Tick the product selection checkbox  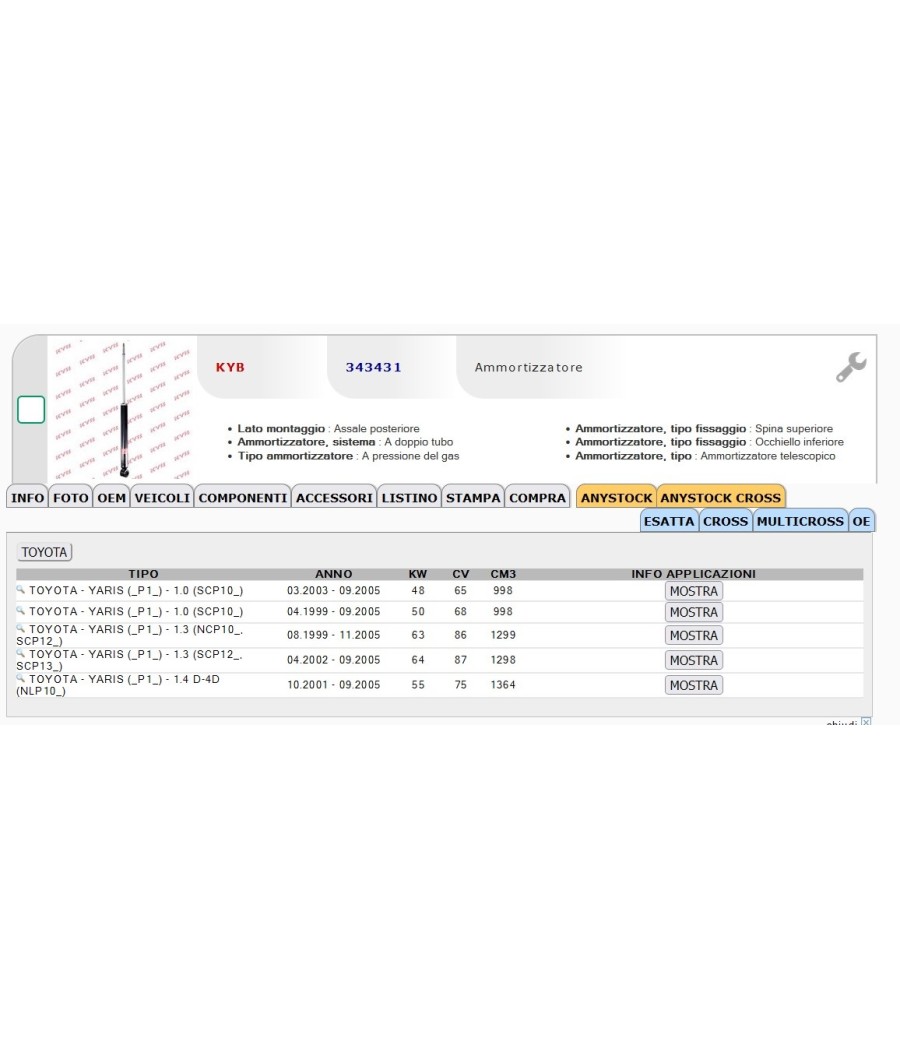pyautogui.click(x=31, y=410)
